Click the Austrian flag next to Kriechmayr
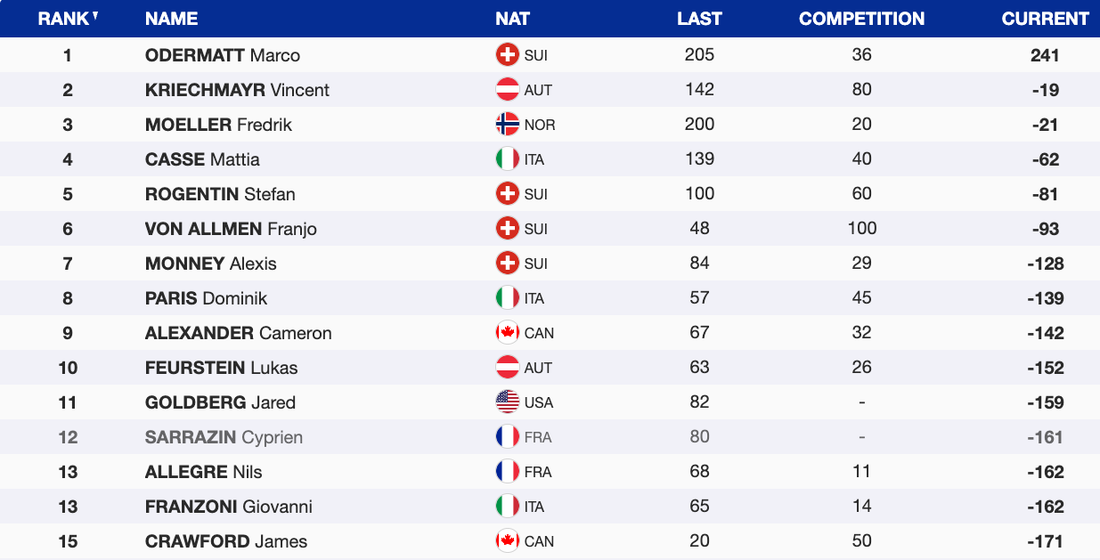Viewport: 1100px width, 560px height. pyautogui.click(x=507, y=90)
